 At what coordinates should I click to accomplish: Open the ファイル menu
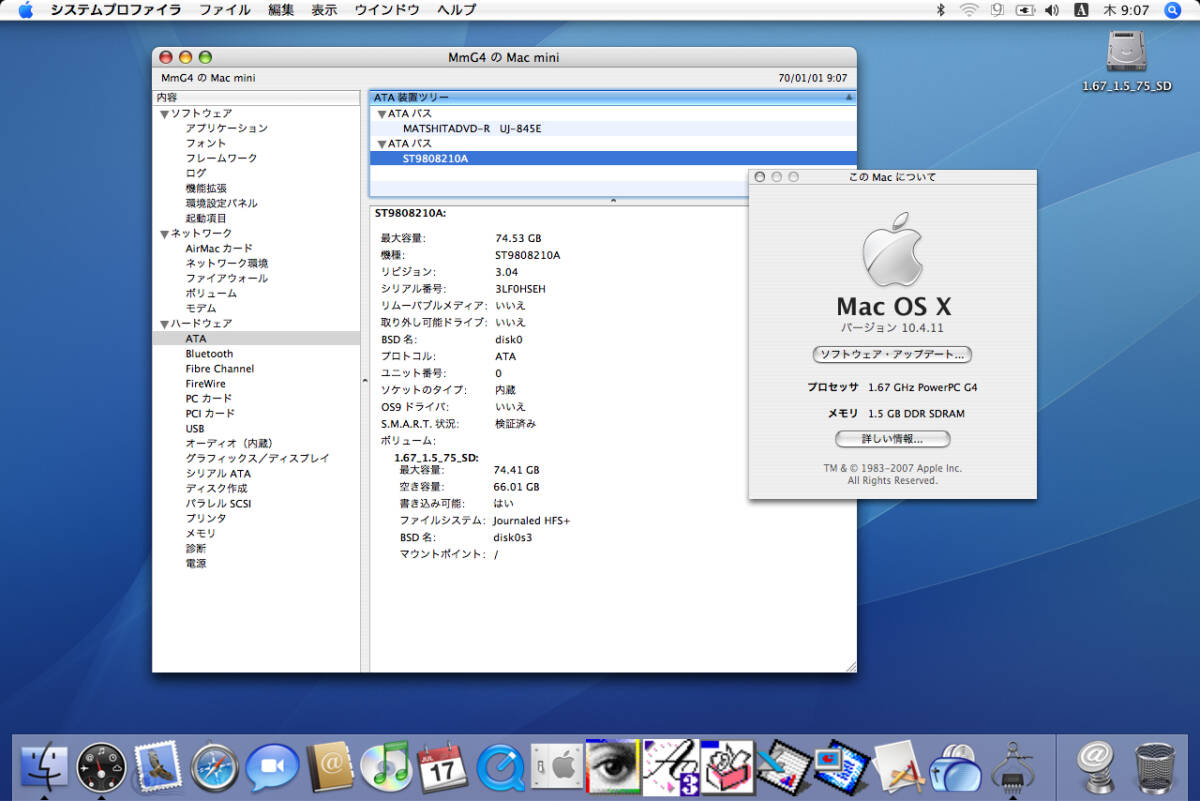tap(225, 10)
